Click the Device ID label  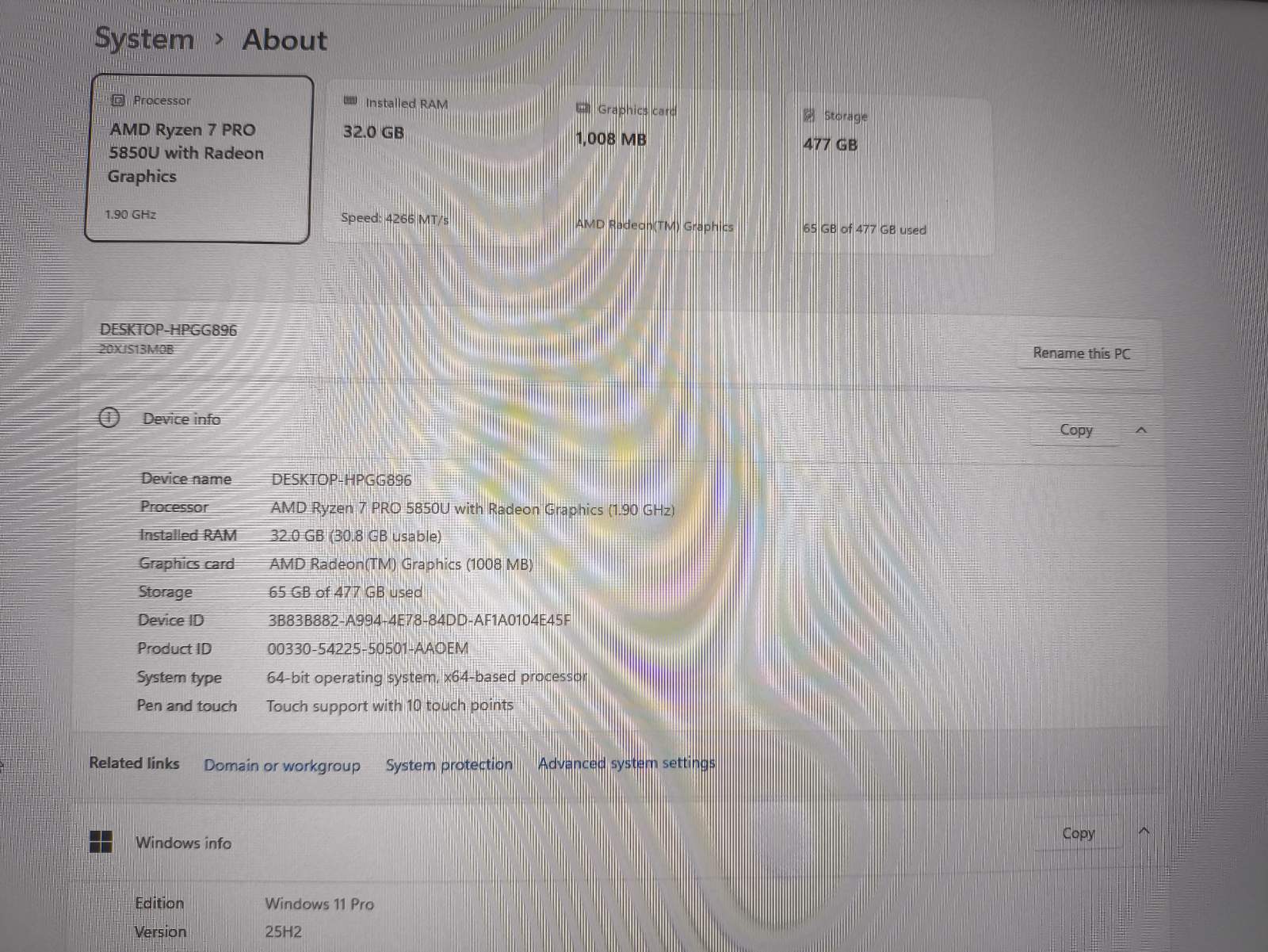coord(170,620)
